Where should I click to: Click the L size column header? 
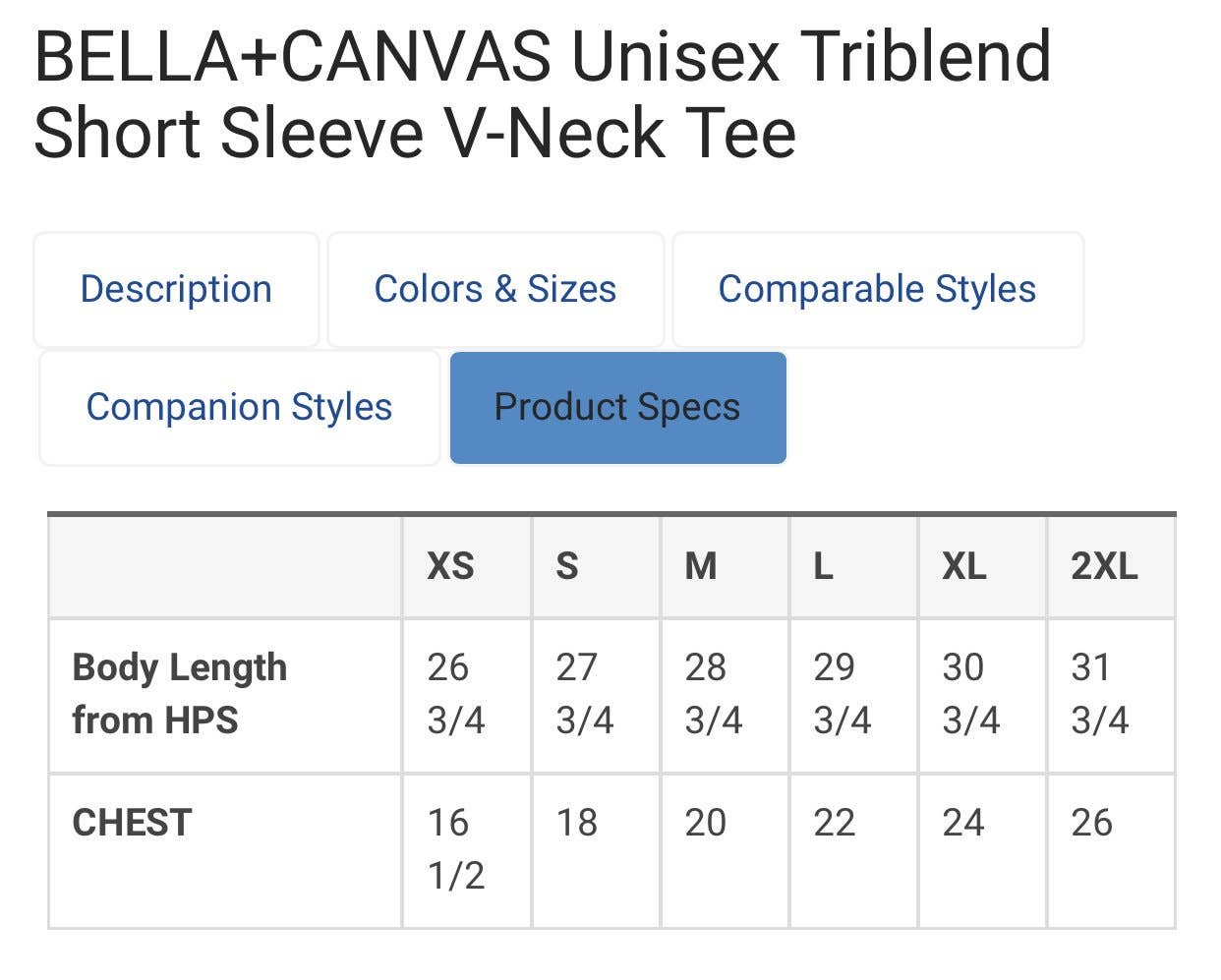823,566
